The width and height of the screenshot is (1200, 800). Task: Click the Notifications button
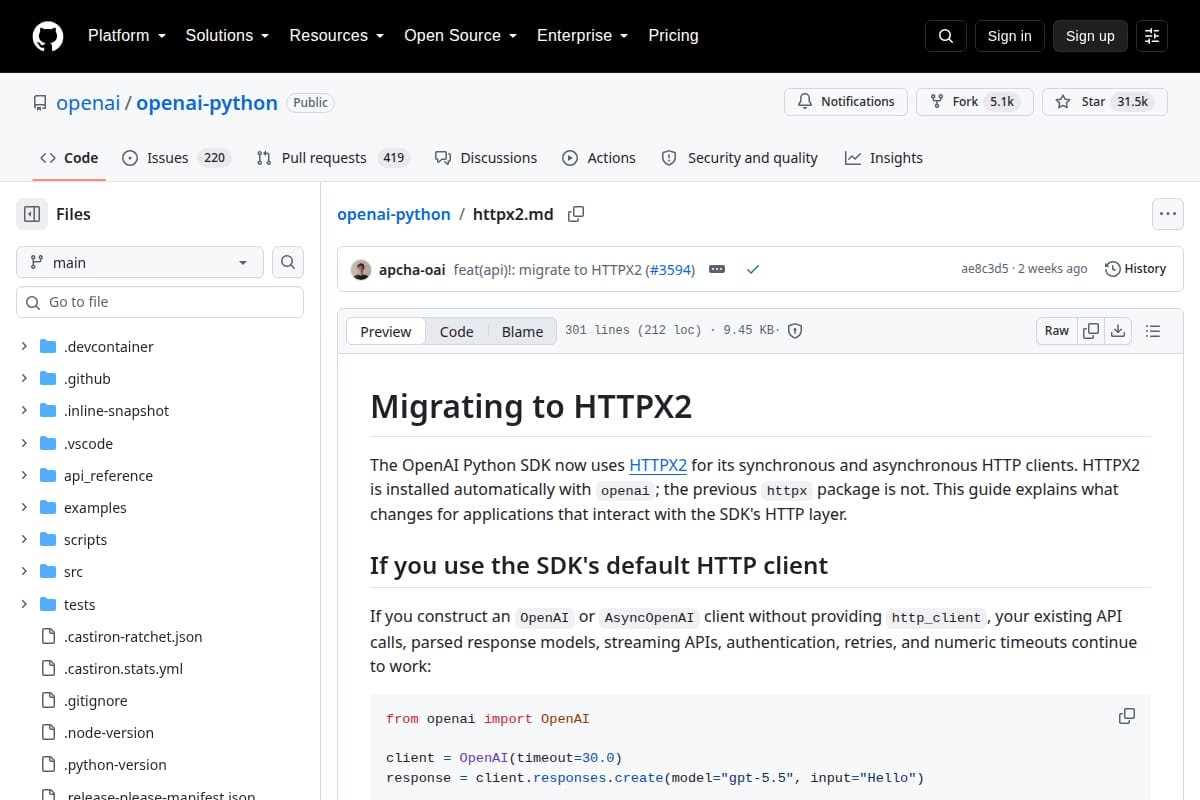pyautogui.click(x=846, y=102)
